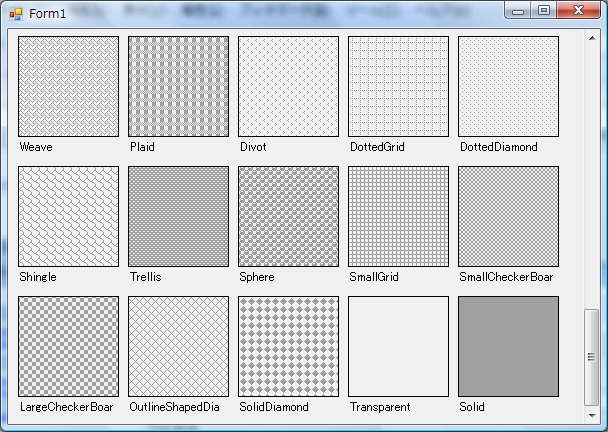This screenshot has height=432, width=608.
Task: Click the scrollbar down arrow
Action: pos(591,415)
